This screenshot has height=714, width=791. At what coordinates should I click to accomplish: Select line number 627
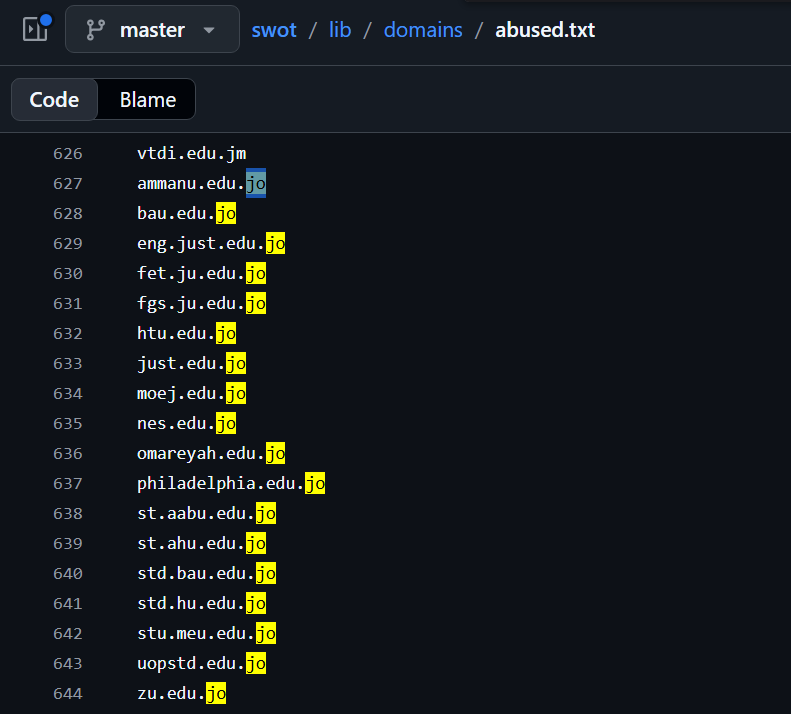68,183
